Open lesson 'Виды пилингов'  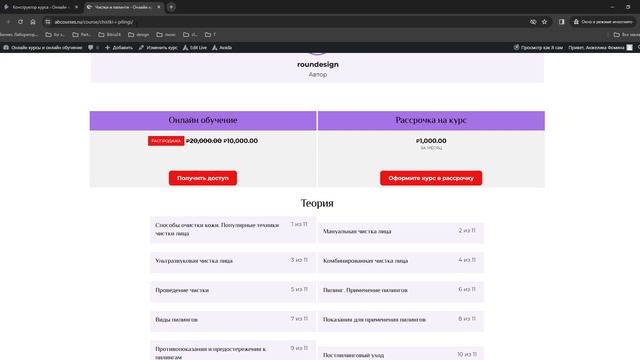233,320
